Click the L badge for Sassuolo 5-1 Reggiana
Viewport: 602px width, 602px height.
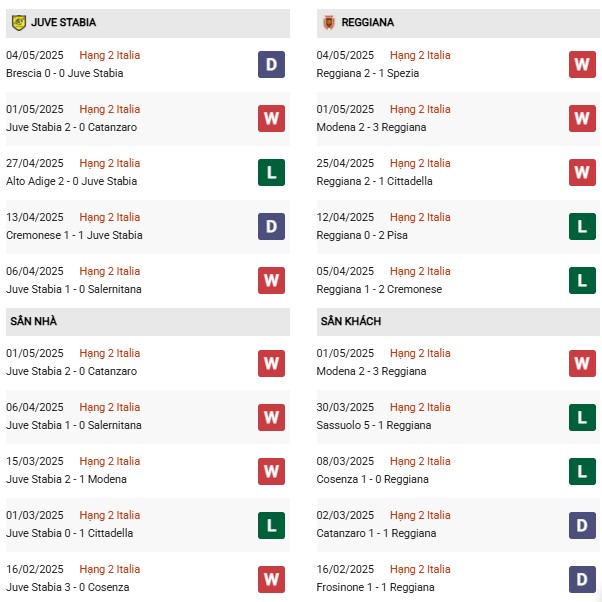582,417
